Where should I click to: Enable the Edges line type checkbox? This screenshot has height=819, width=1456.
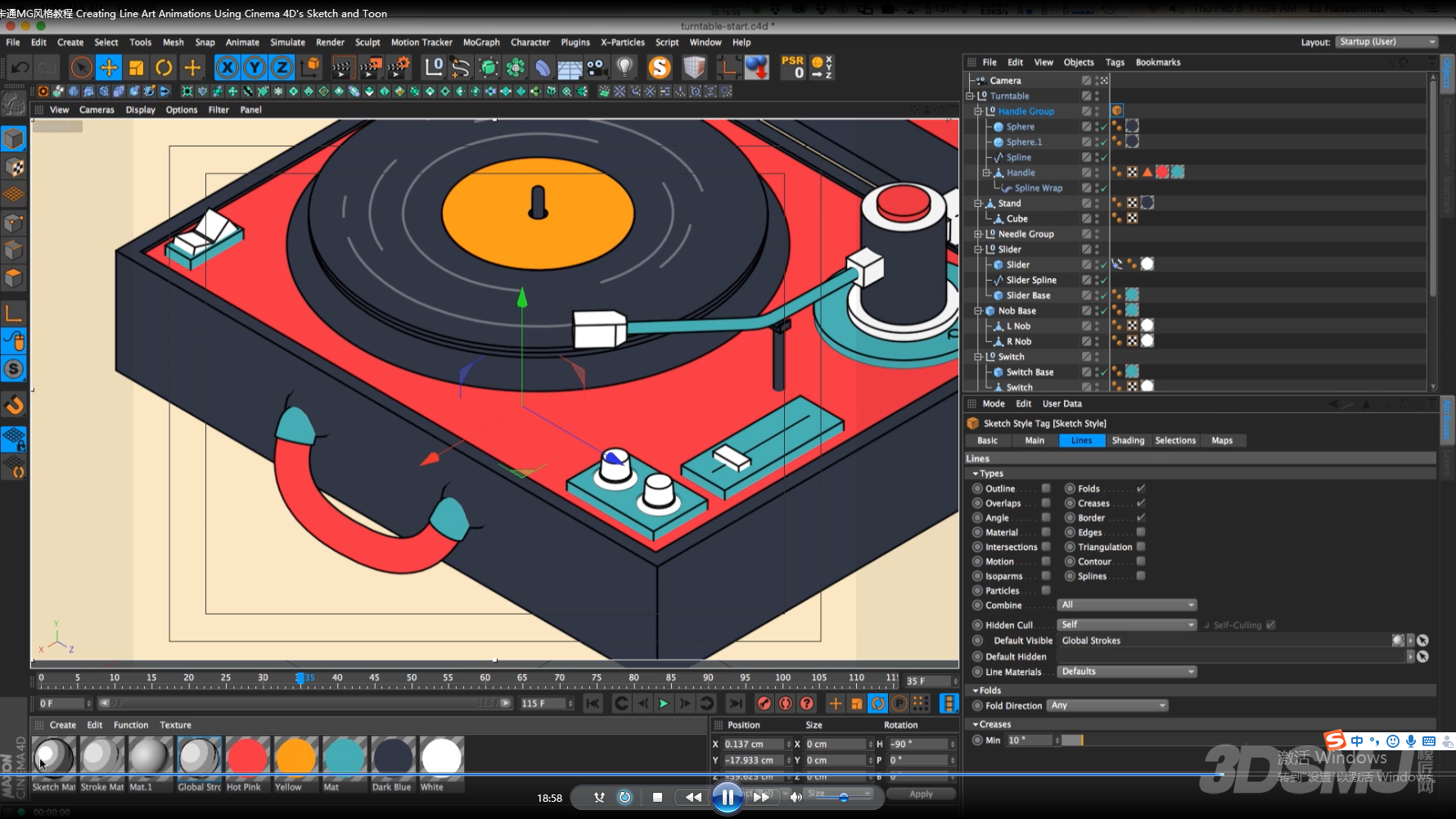1141,533
